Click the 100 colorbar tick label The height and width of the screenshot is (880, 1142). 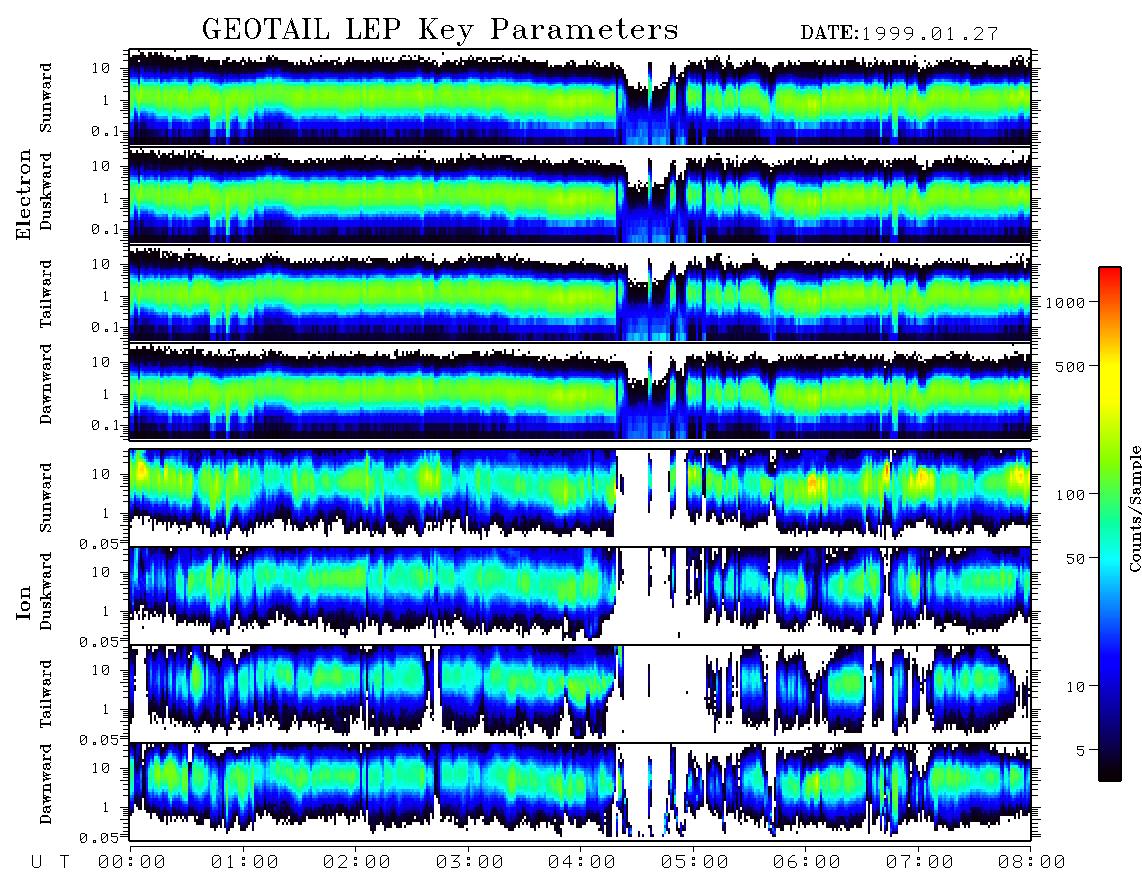1071,495
